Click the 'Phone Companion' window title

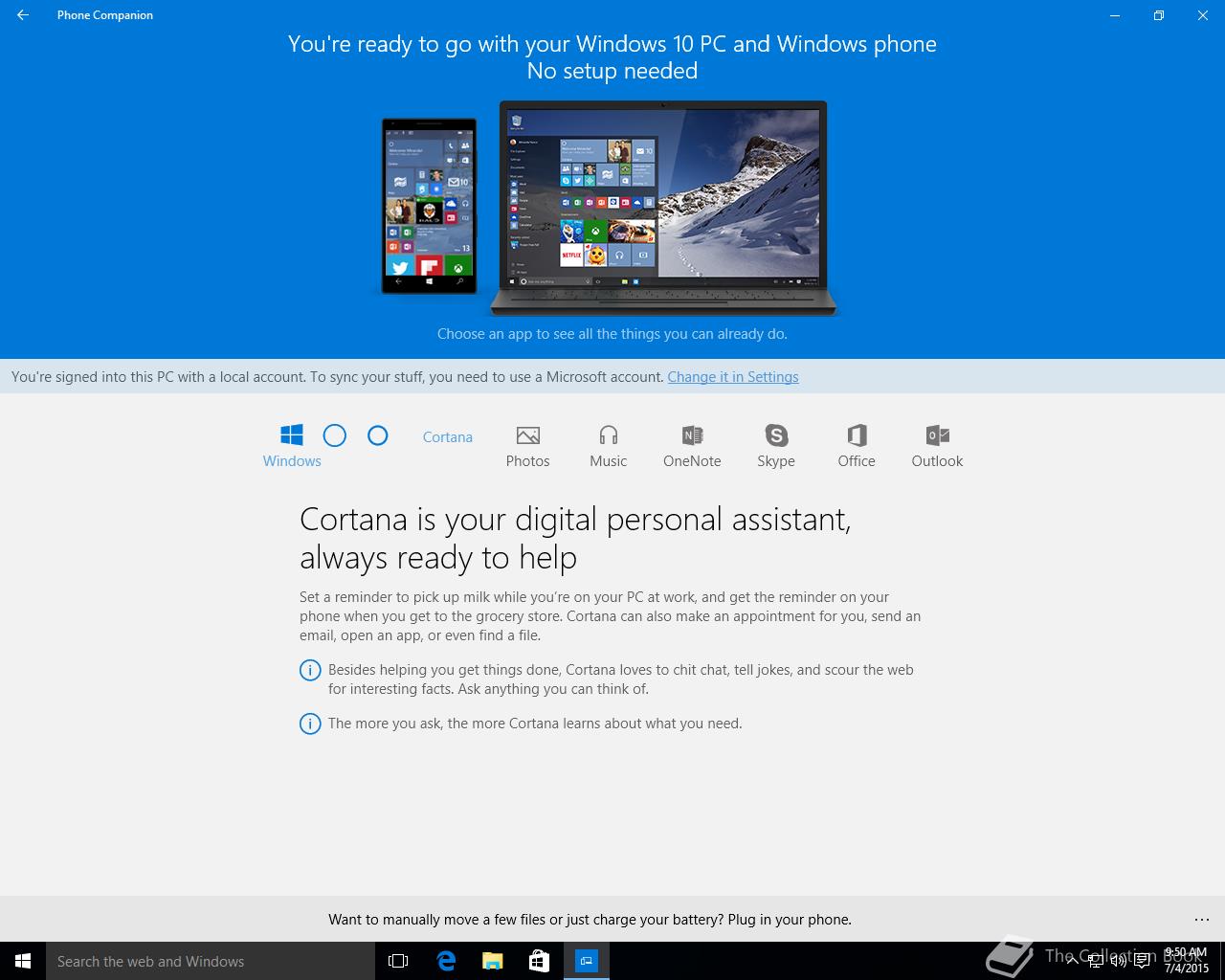[x=105, y=15]
